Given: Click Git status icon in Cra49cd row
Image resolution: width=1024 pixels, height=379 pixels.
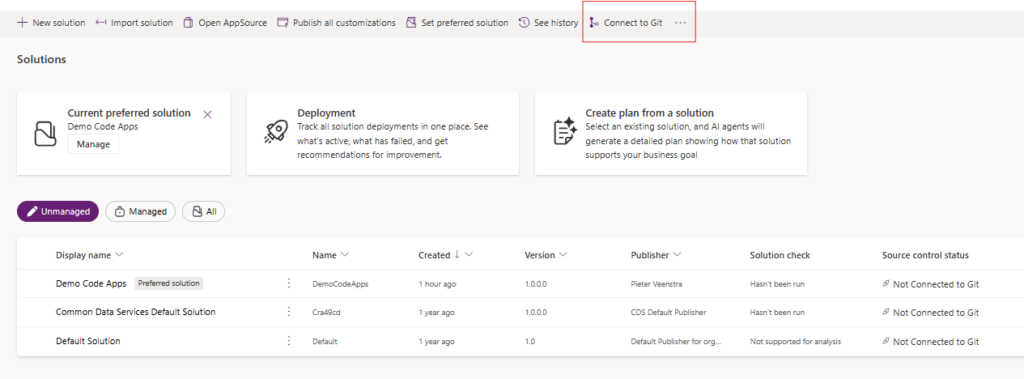Looking at the screenshot, I should [x=886, y=312].
